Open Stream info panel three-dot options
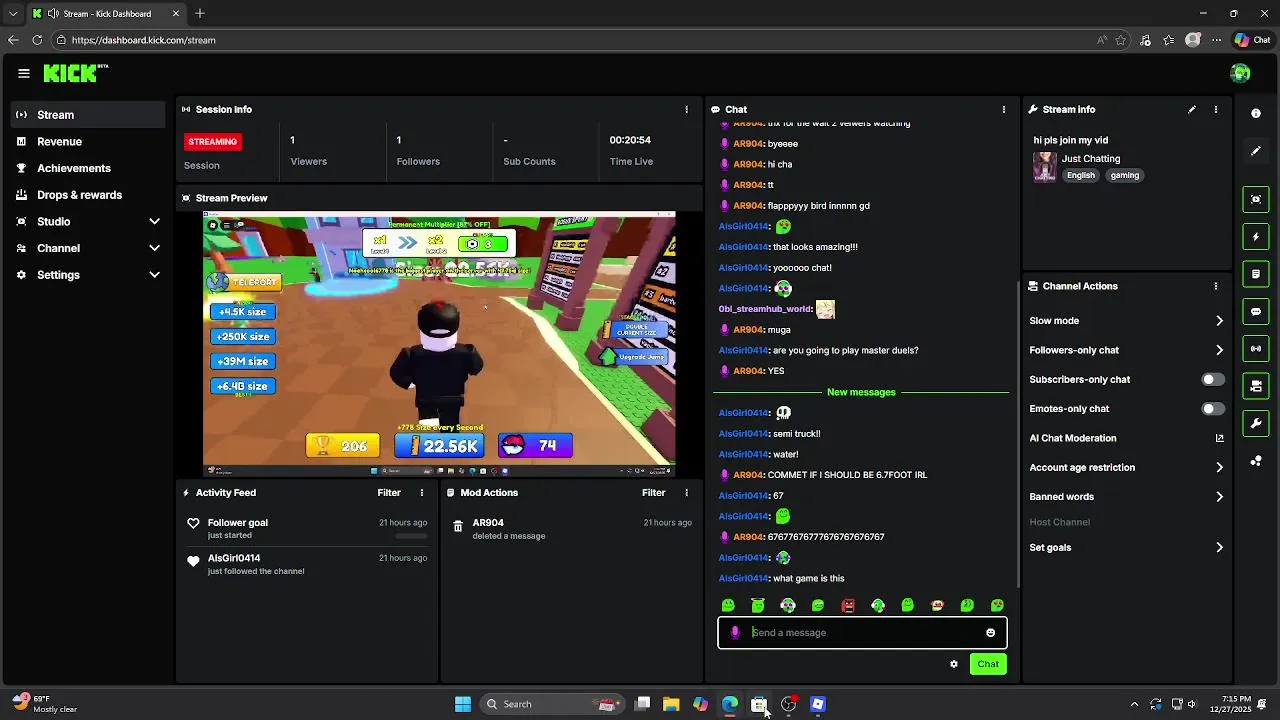The width and height of the screenshot is (1280, 720). [1215, 109]
